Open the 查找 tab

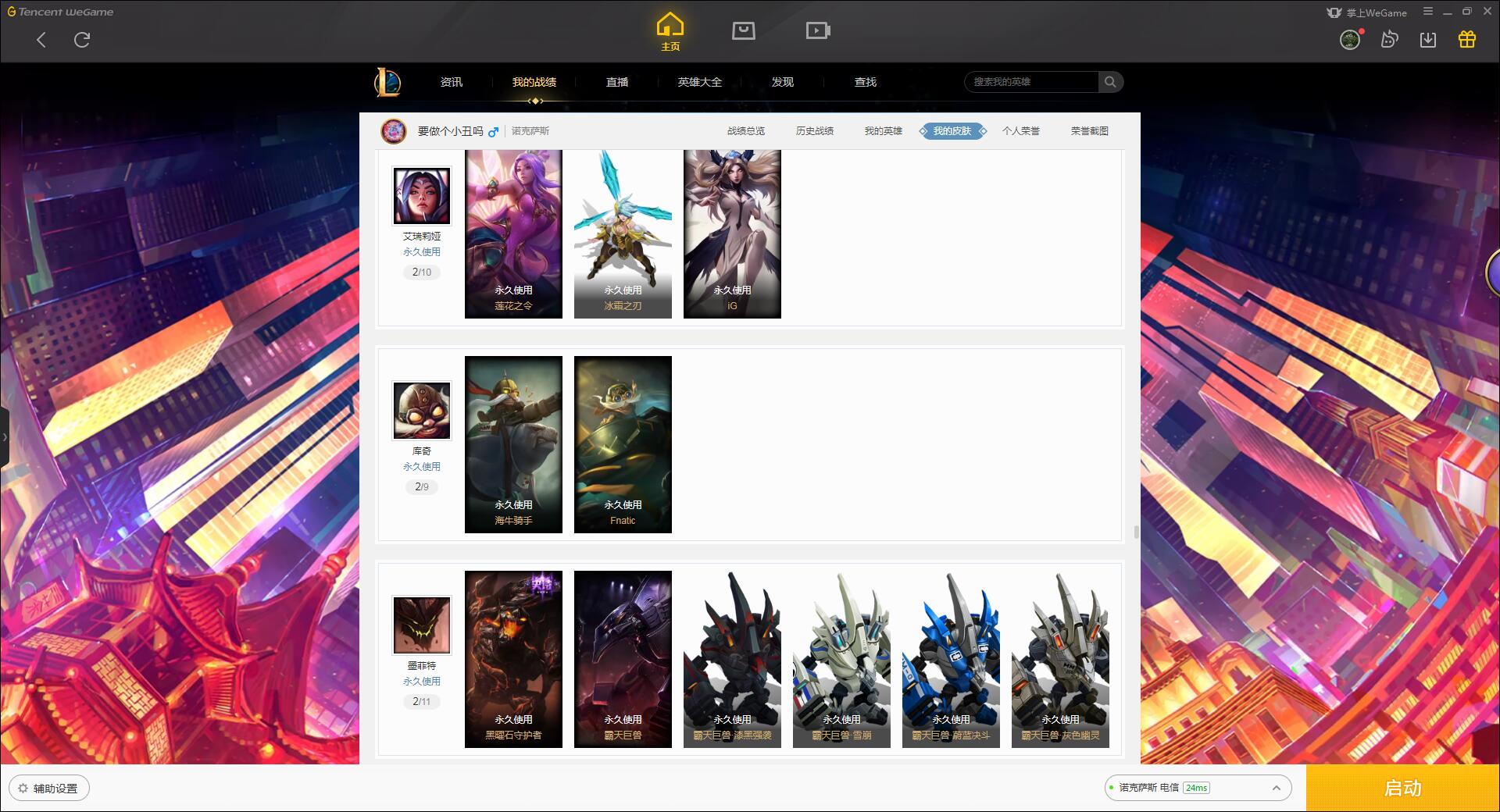866,82
